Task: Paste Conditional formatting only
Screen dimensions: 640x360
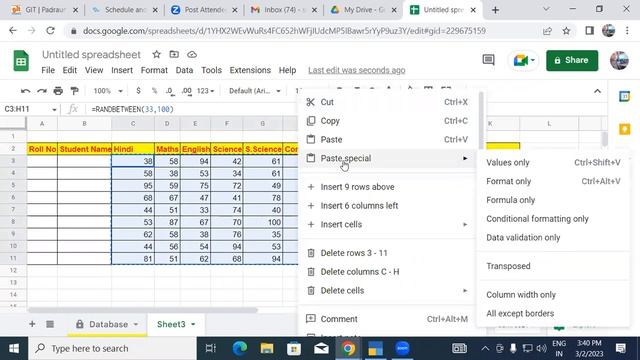Action: point(553,219)
